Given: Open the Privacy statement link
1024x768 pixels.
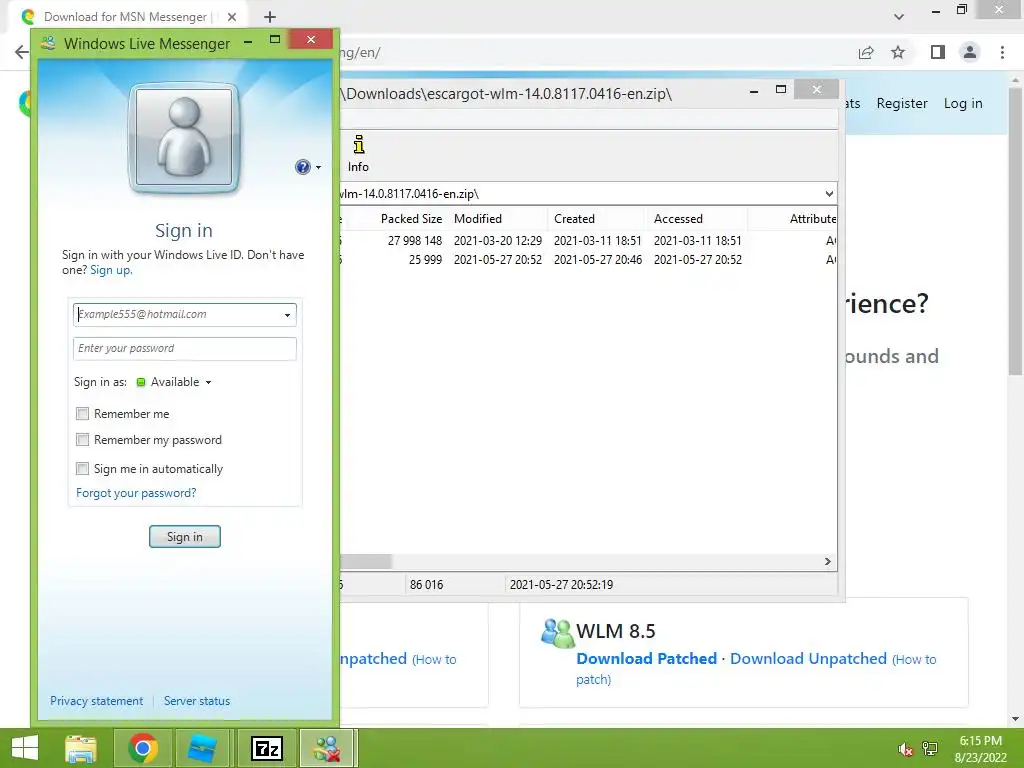Looking at the screenshot, I should pyautogui.click(x=96, y=701).
